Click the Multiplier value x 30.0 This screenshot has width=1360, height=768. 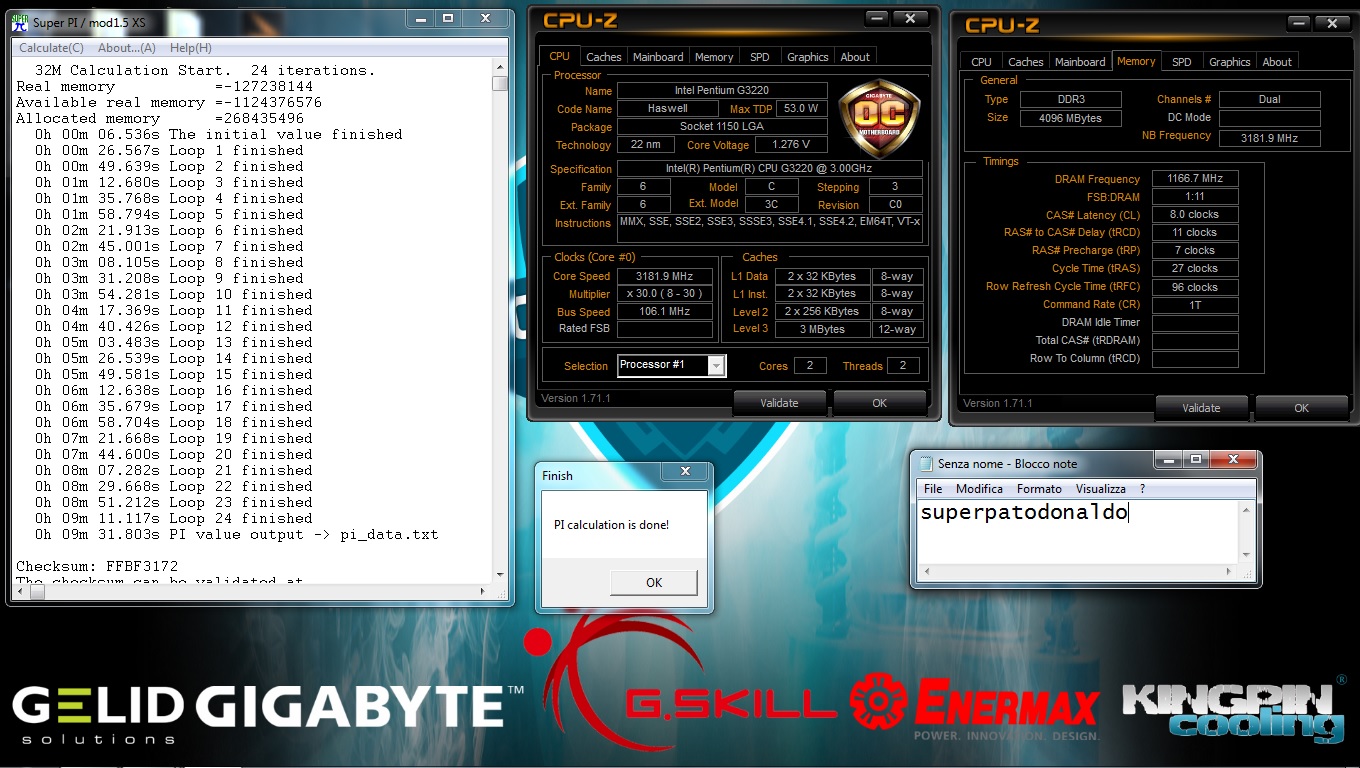664,294
